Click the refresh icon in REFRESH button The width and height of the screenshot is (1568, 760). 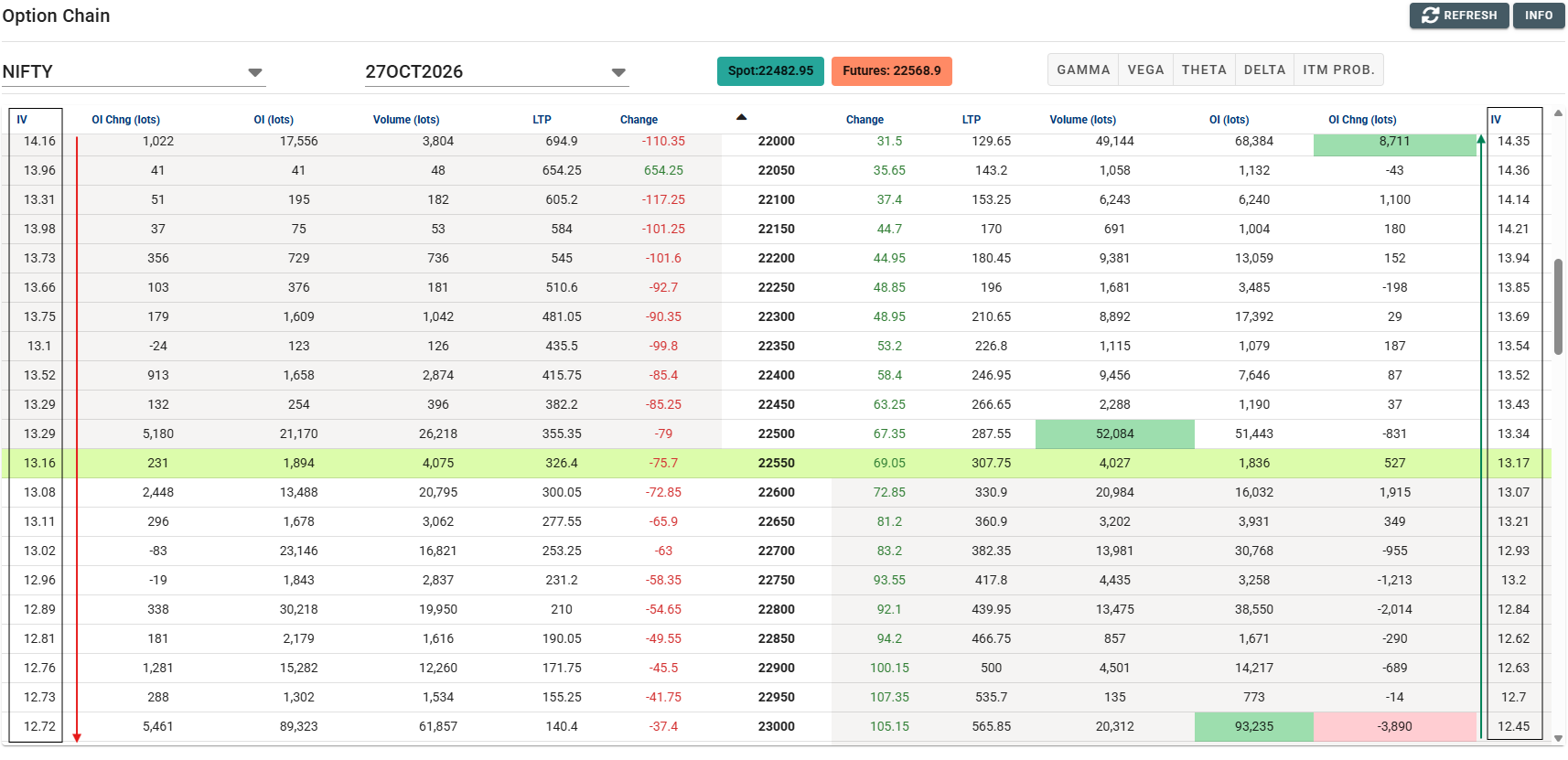(x=1431, y=16)
